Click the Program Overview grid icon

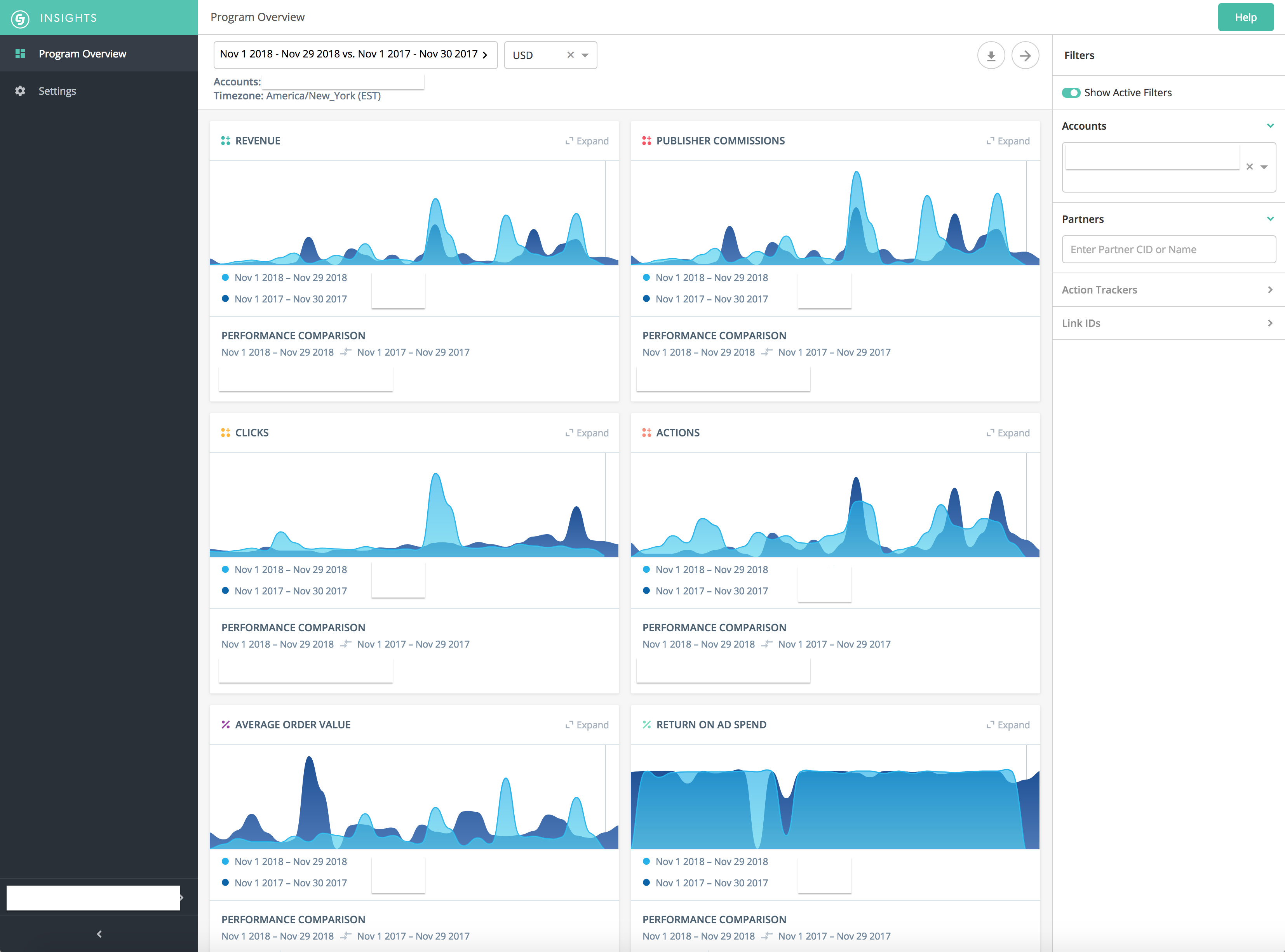coord(20,54)
